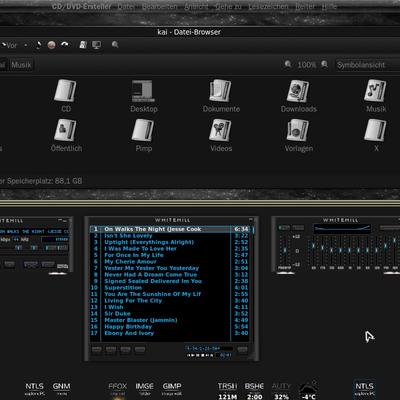The image size is (400, 400).
Task: Open the GNM launcher in the dock
Action: point(61,389)
